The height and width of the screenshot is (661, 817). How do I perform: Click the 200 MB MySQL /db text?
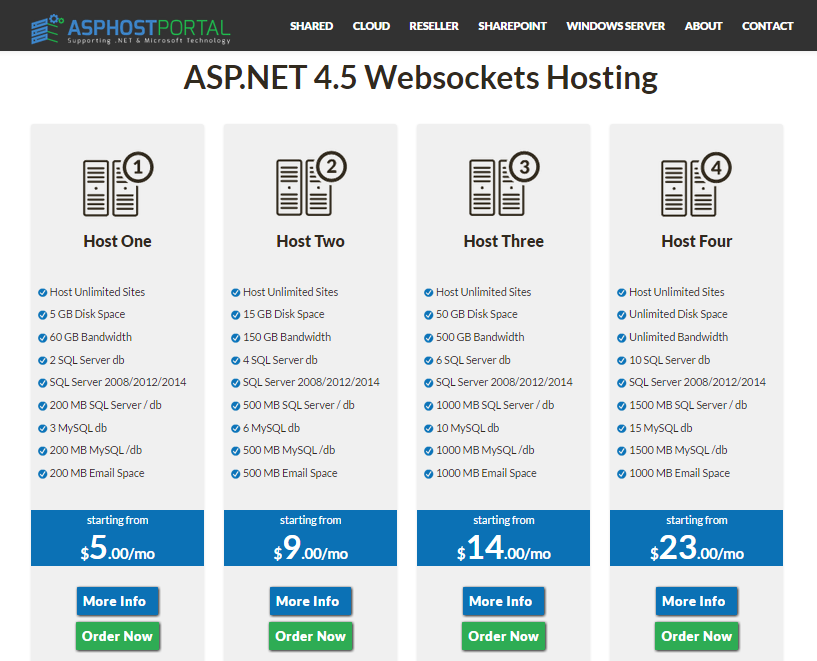coord(96,450)
